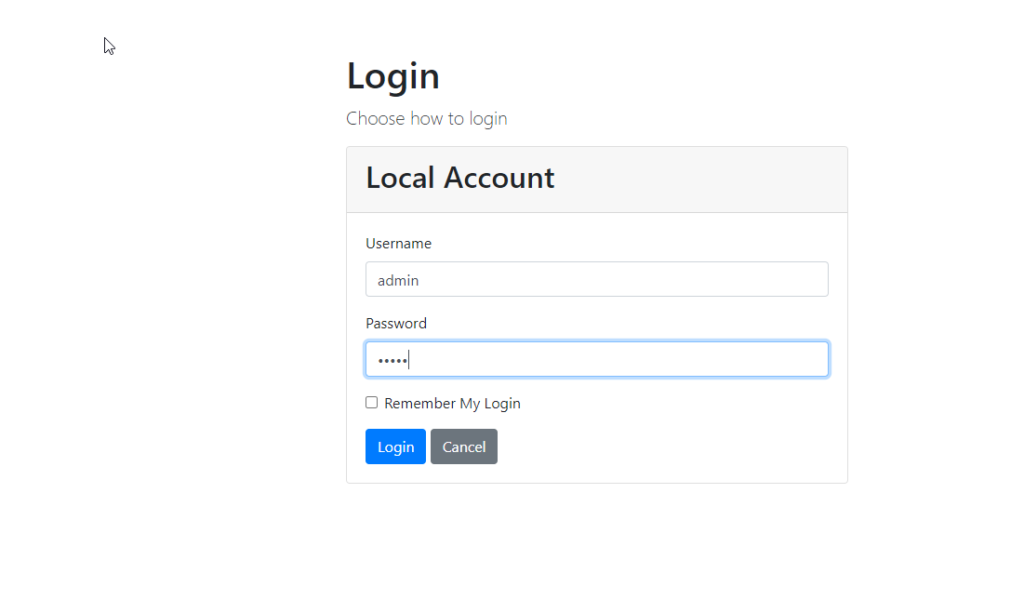Click the large "Login" page heading
This screenshot has height=613, width=1024.
pyautogui.click(x=393, y=76)
